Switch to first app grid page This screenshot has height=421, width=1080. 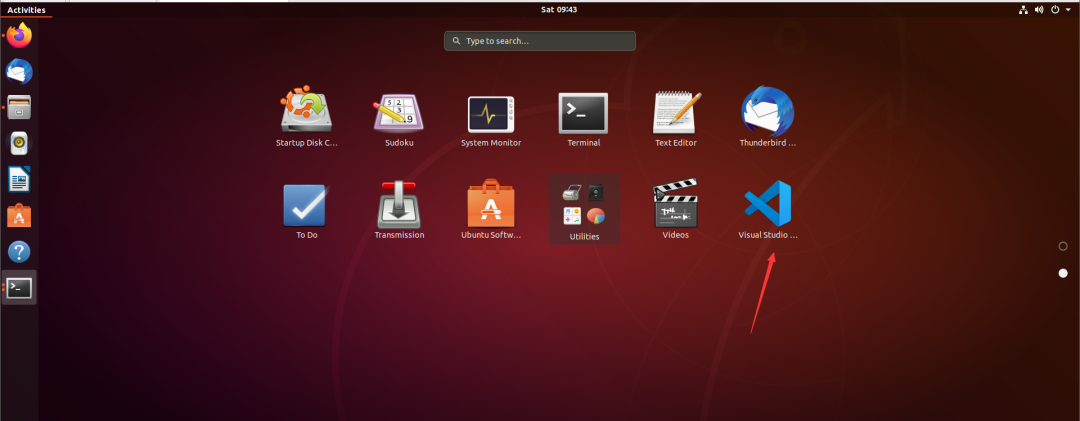click(1063, 246)
